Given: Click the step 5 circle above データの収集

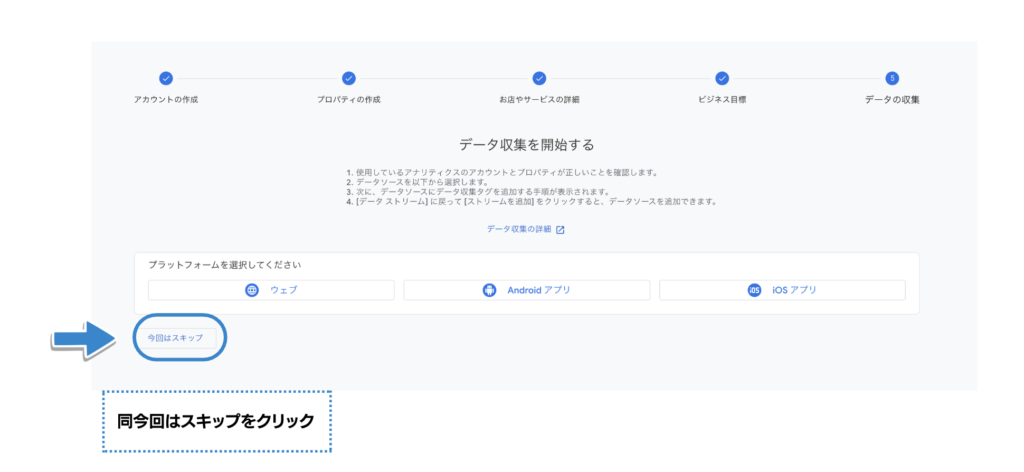Looking at the screenshot, I should pyautogui.click(x=892, y=78).
